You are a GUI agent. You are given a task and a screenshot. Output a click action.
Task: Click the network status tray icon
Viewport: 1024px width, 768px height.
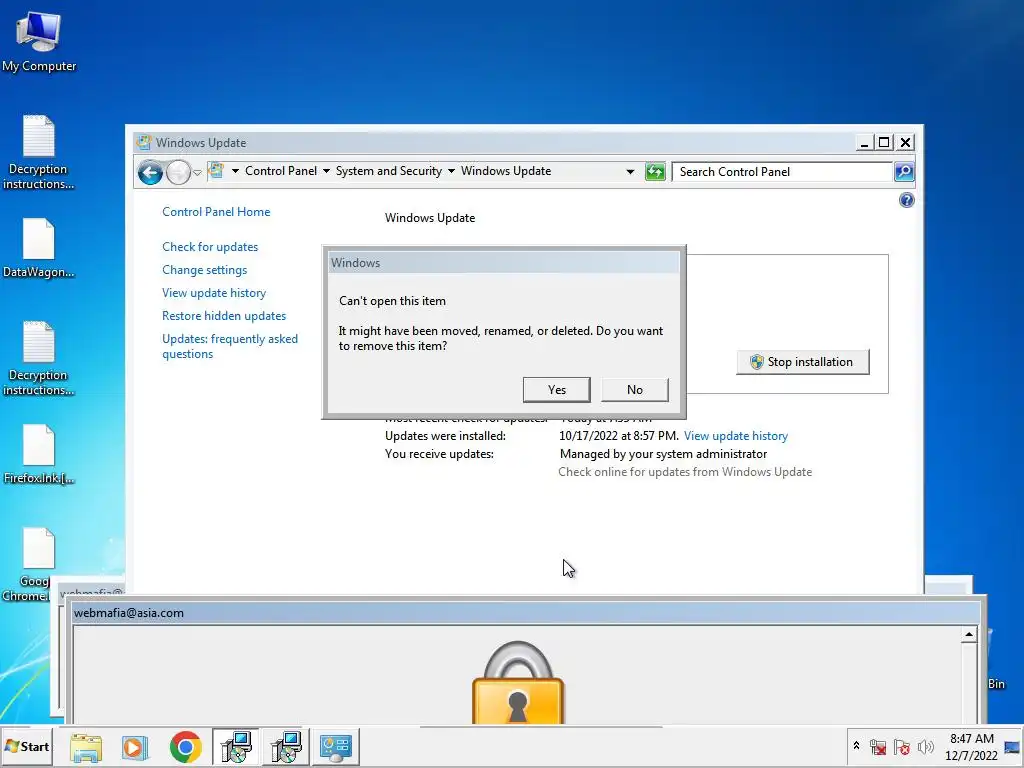(x=878, y=747)
